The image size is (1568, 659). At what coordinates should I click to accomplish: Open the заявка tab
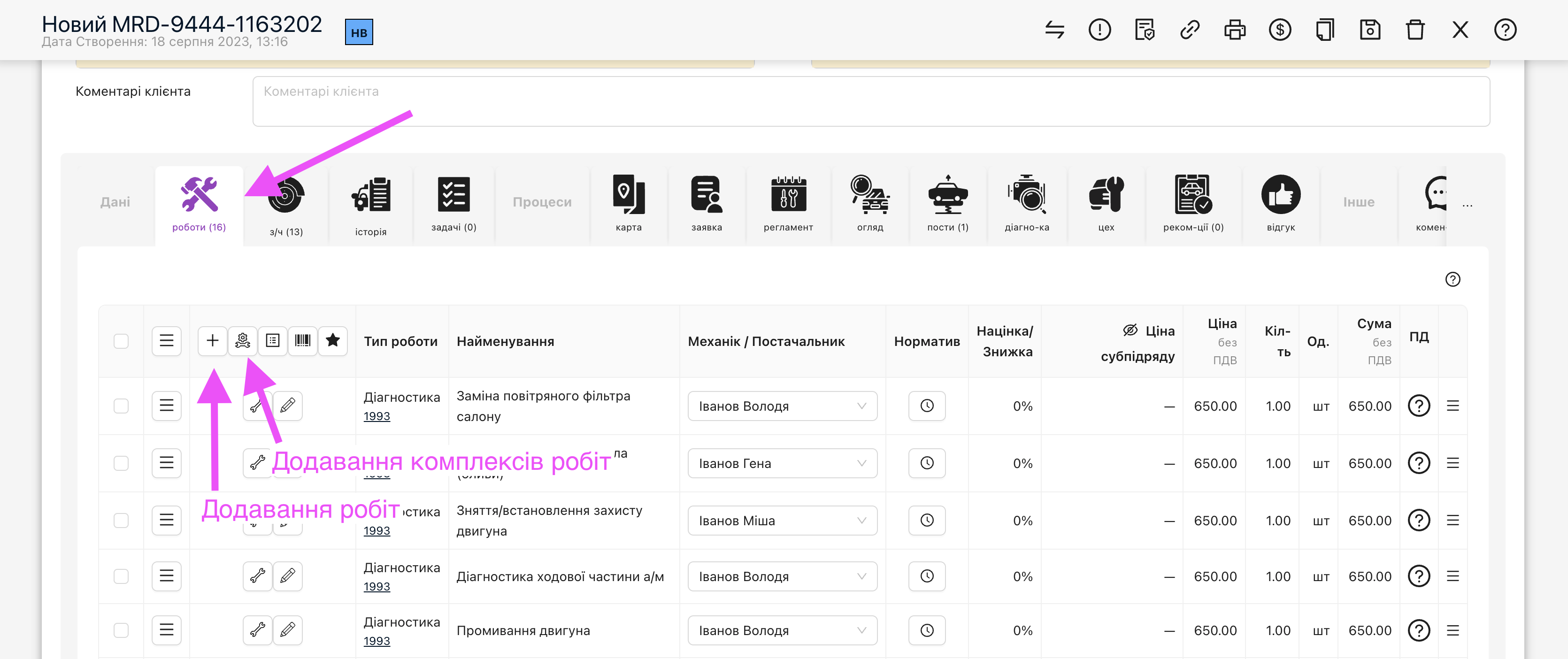(x=706, y=205)
